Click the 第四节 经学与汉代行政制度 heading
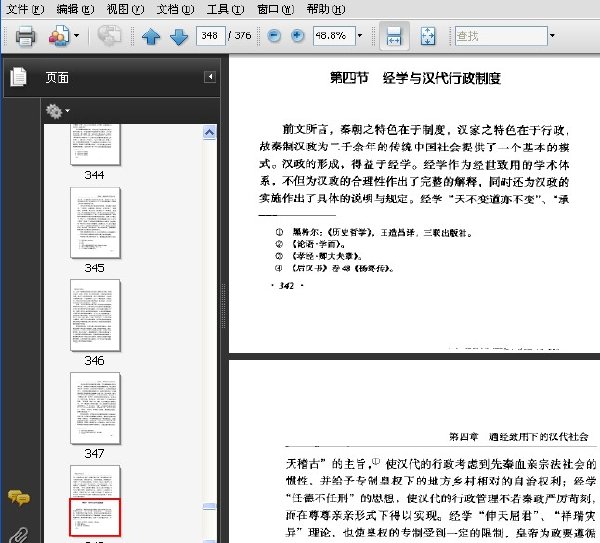600x543 pixels. click(x=415, y=78)
